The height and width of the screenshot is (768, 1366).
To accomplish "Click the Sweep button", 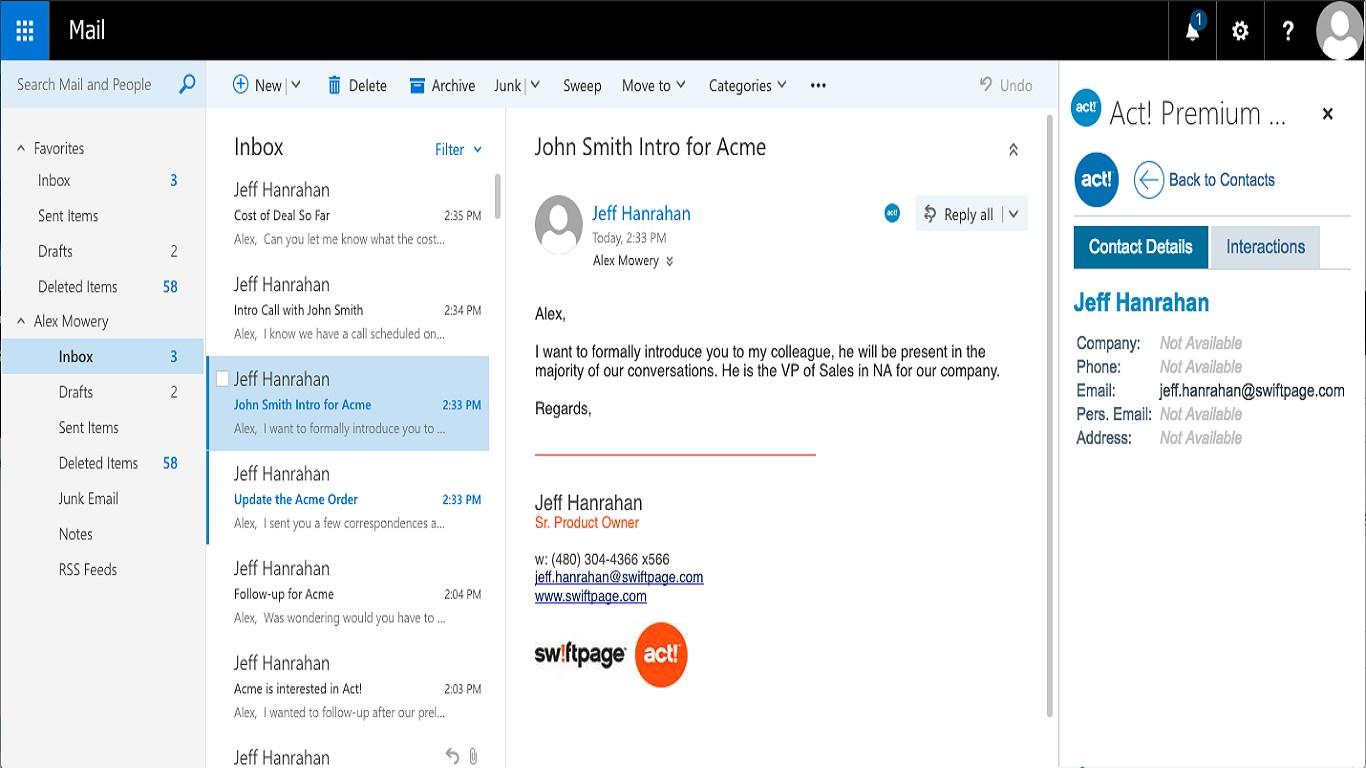I will pos(582,86).
